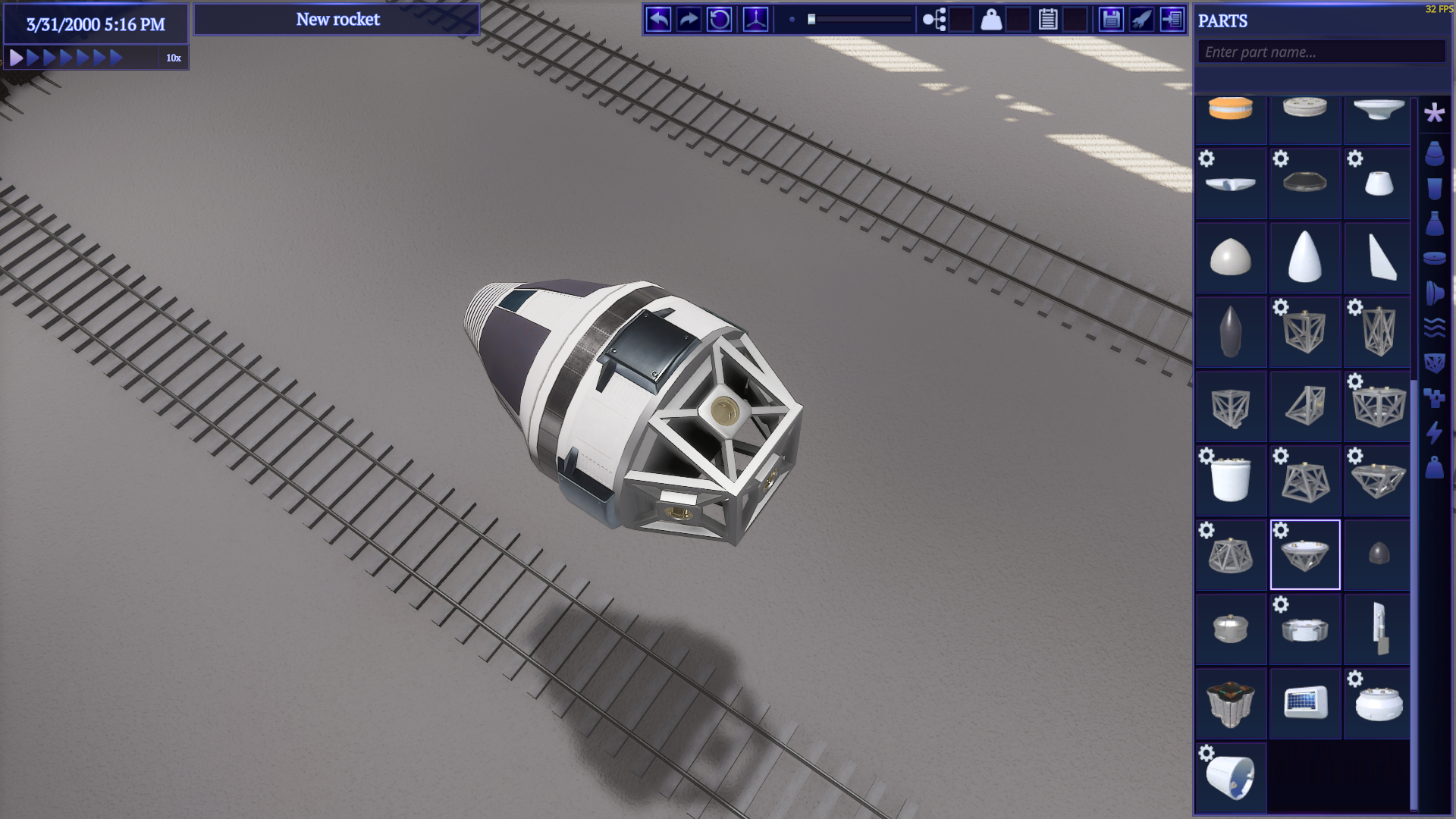Screen dimensions: 1456x819
Task: Click the play button under the date
Action: (x=16, y=58)
